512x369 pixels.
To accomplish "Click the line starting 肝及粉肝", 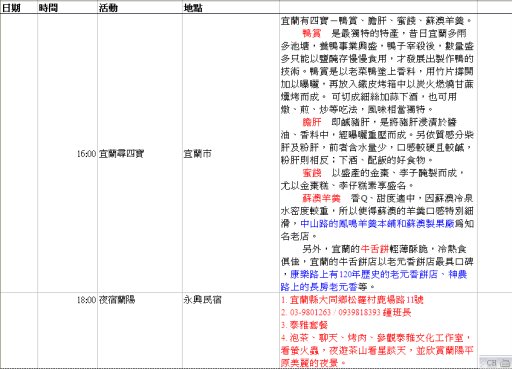I will pos(376,147).
